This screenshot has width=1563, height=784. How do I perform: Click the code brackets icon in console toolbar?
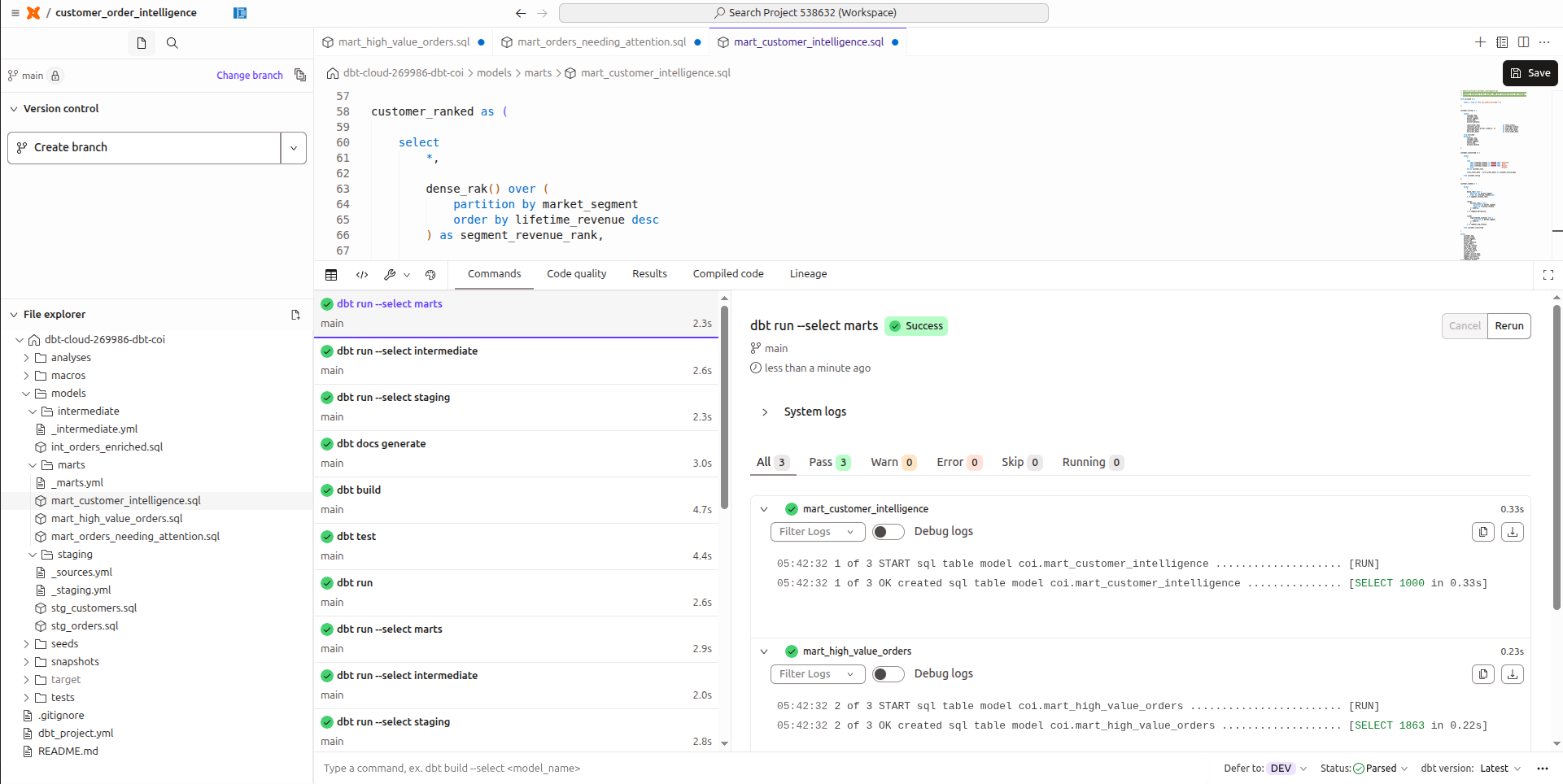point(362,275)
